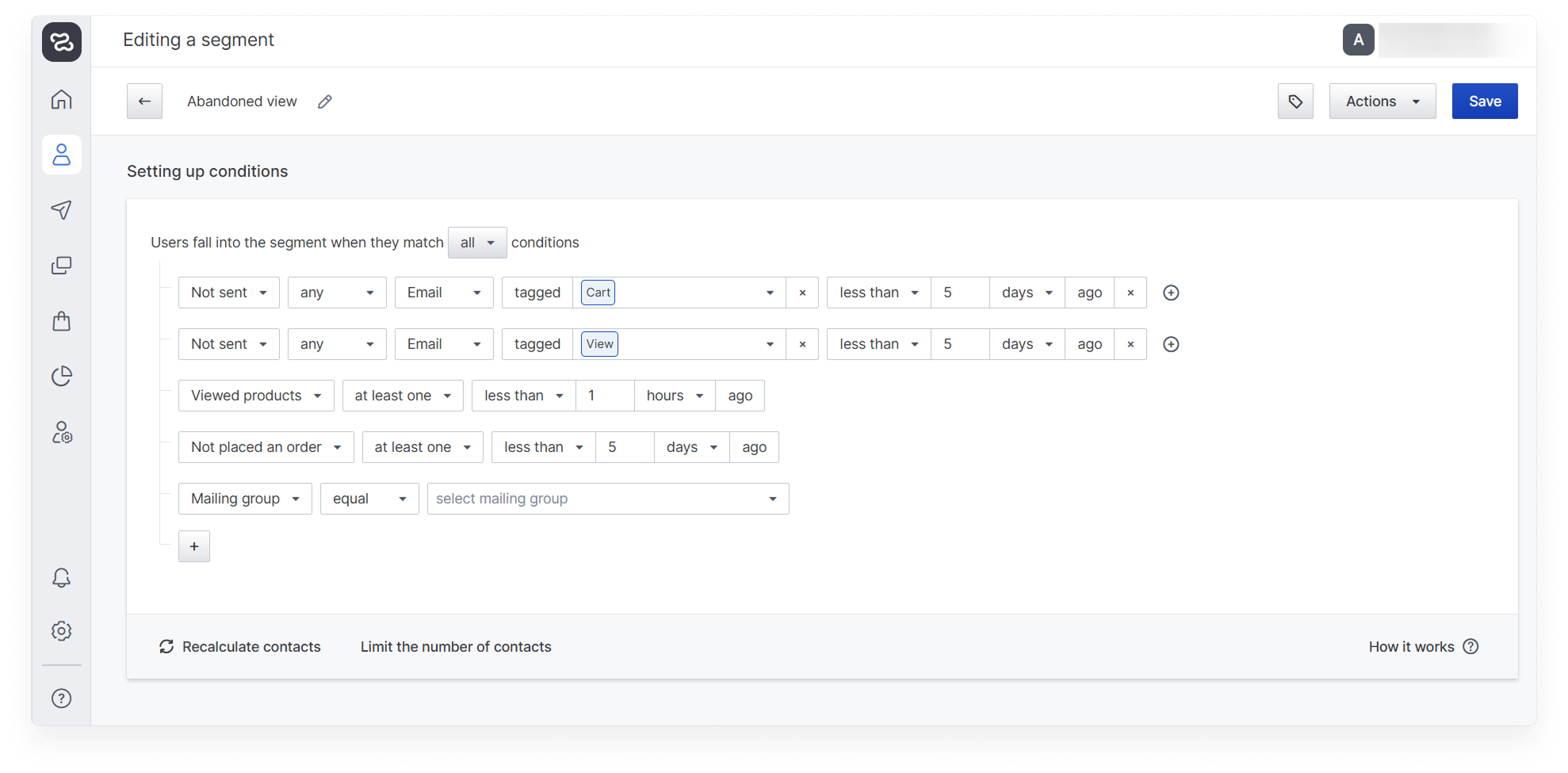Open the 'Viewed products' condition dropdown
This screenshot has width=1568, height=773.
click(x=255, y=396)
